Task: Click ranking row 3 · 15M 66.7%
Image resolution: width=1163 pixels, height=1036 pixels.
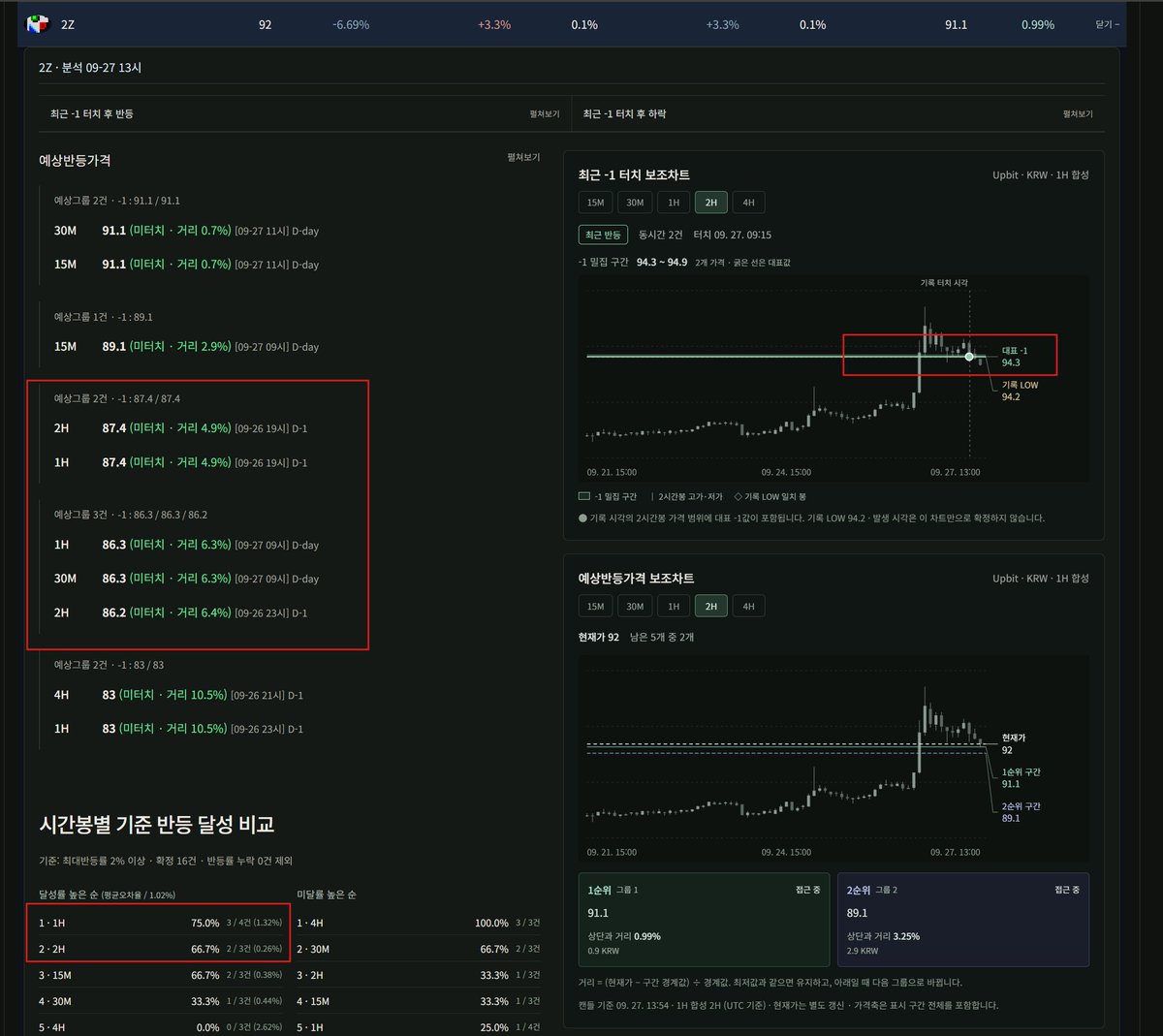Action: pos(161,975)
